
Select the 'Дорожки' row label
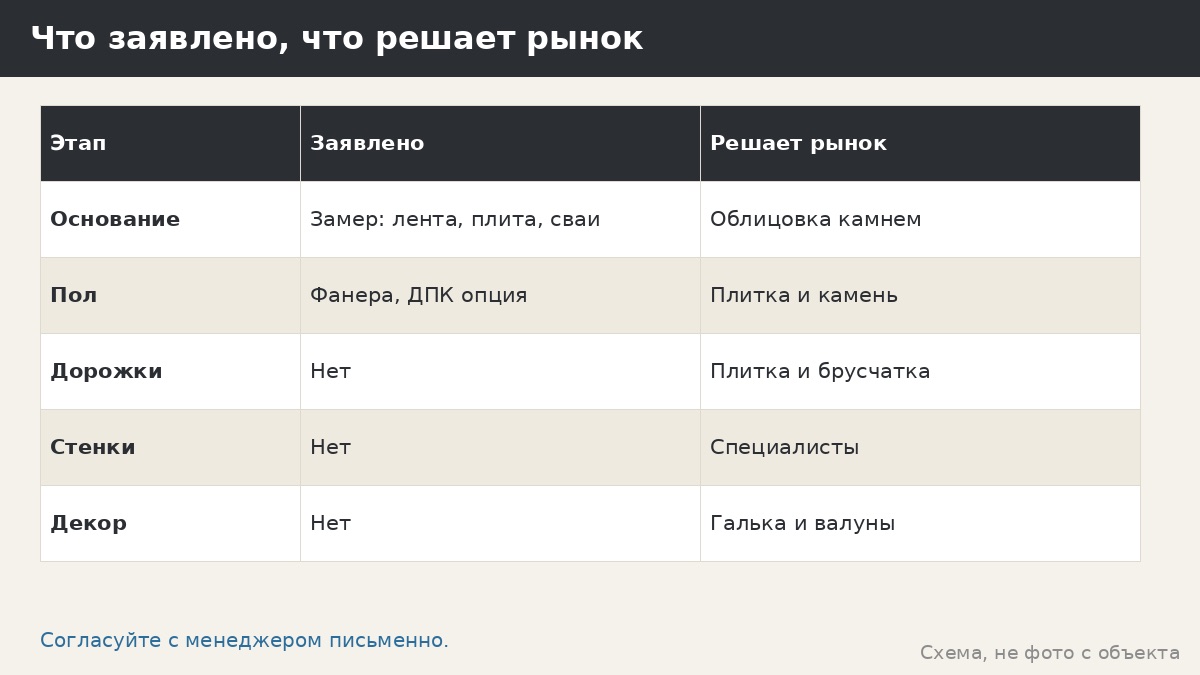point(170,371)
